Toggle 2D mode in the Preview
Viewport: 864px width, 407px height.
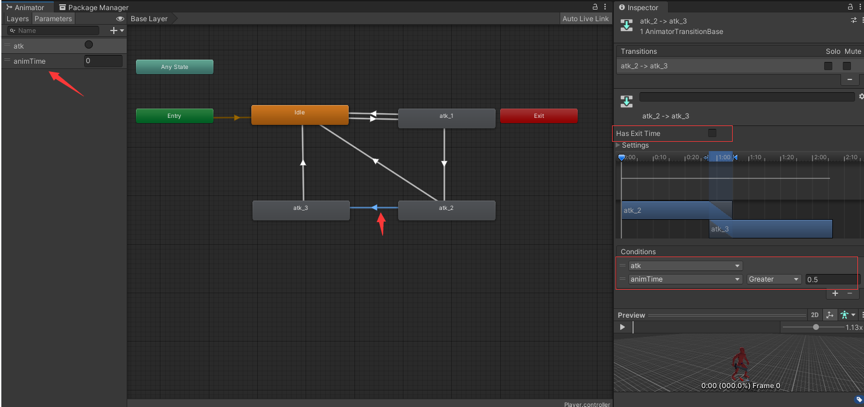coord(814,315)
